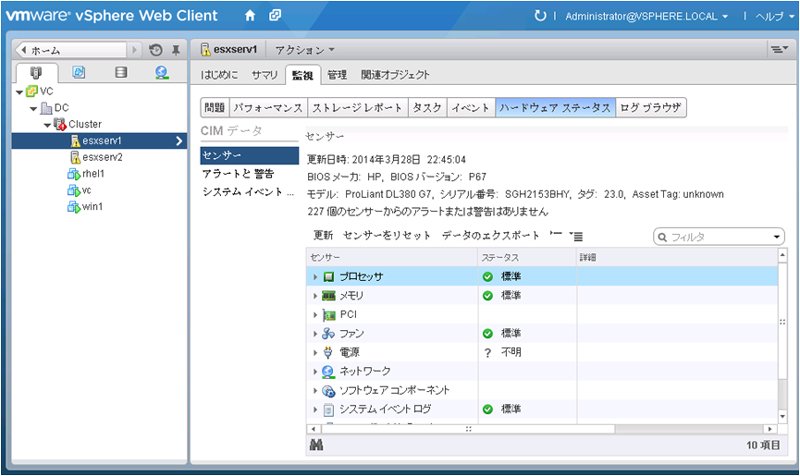Switch to the はじめに tab
The image size is (800, 476).
219,75
